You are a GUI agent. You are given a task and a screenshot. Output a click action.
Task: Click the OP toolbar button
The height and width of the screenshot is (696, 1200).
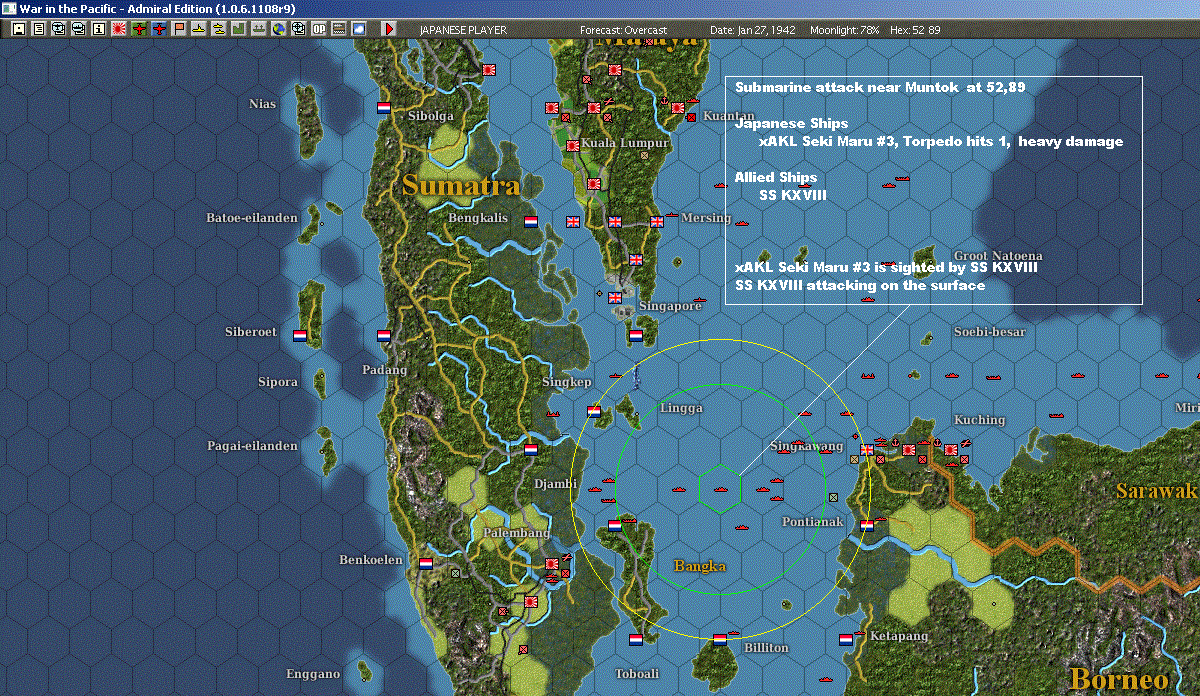[319, 29]
